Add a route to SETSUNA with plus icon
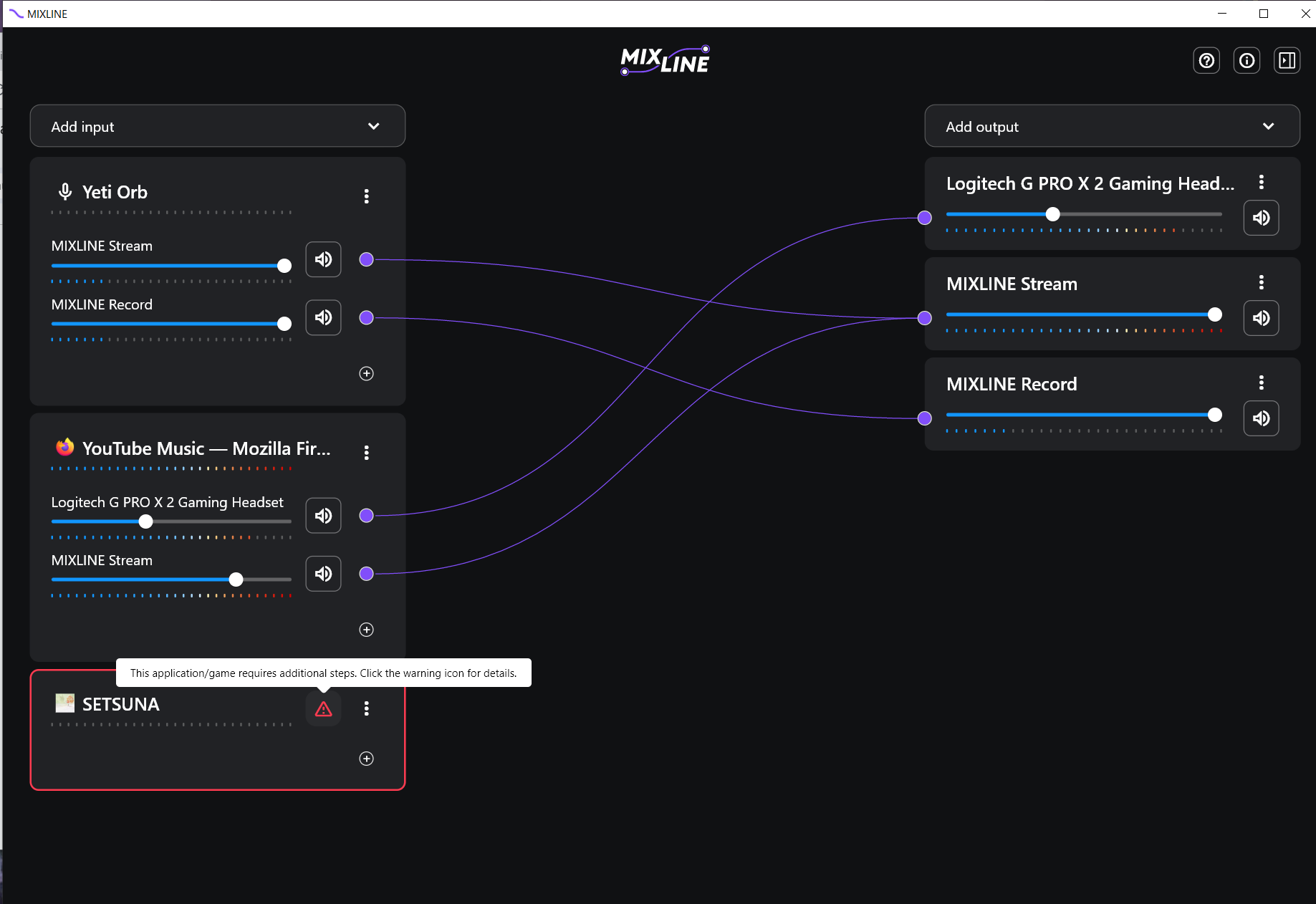 [x=366, y=759]
